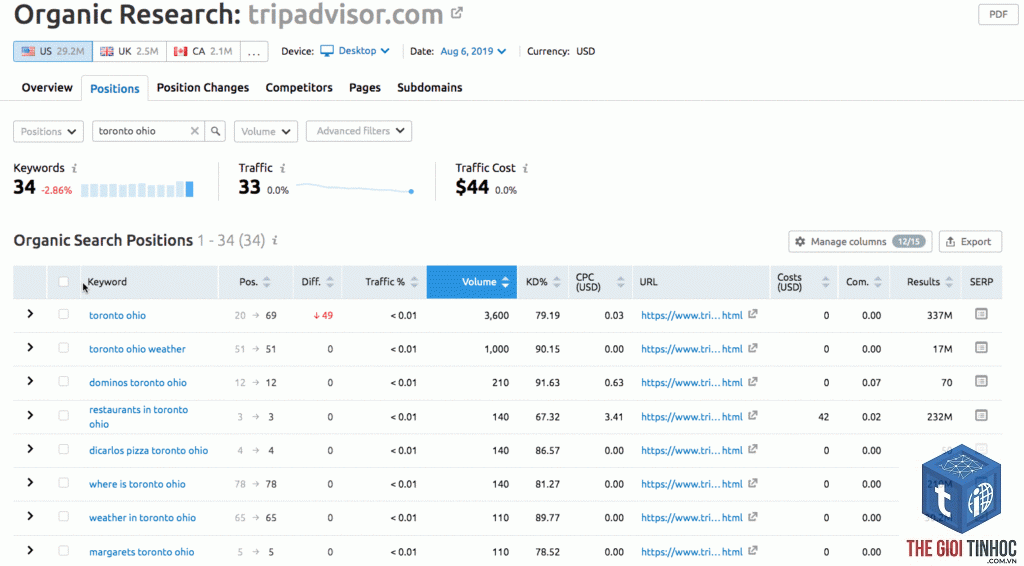Open Manage columns 12/15
Viewport: 1024px width, 566px height.
pyautogui.click(x=860, y=242)
